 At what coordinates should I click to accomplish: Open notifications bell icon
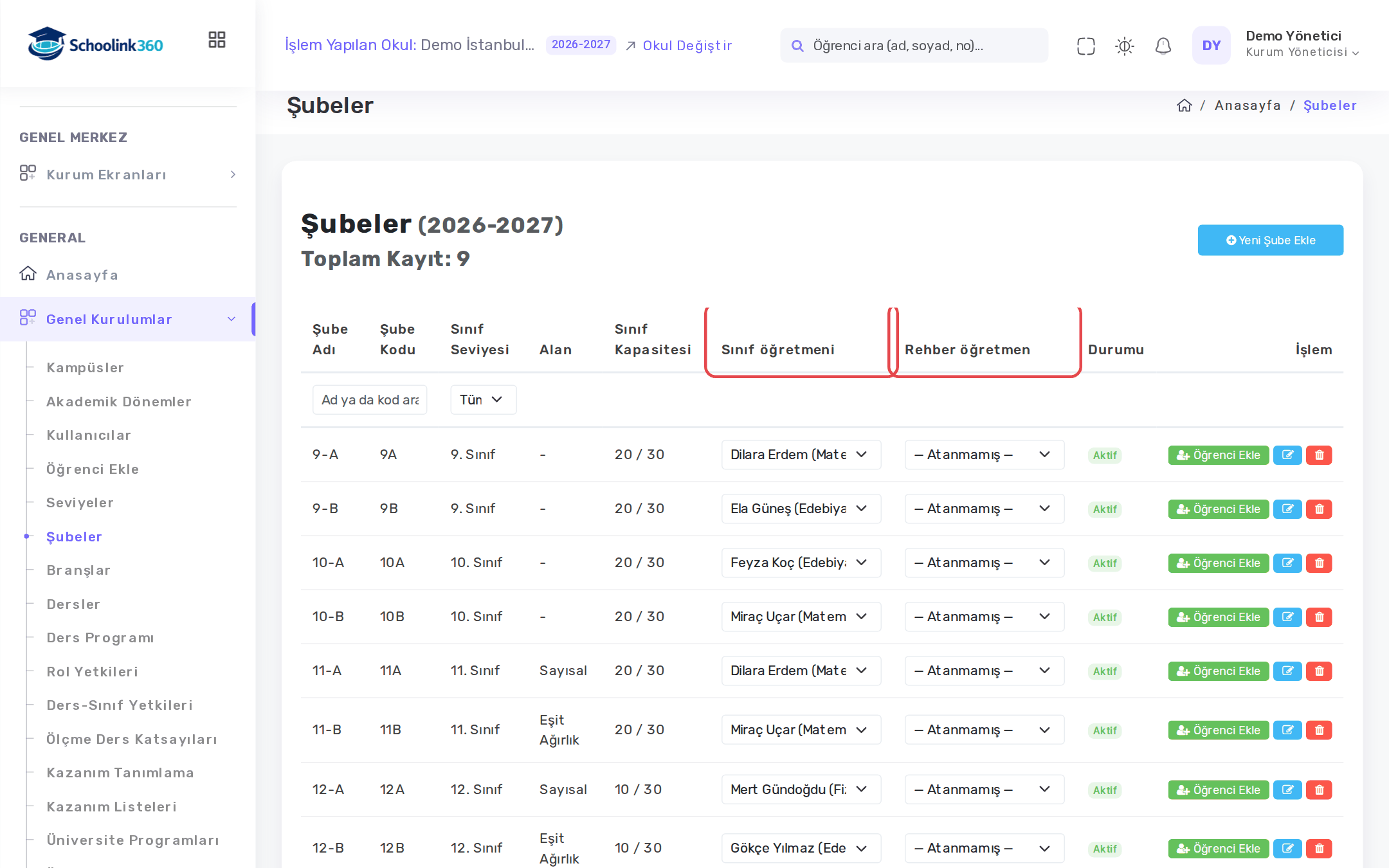[x=1163, y=46]
